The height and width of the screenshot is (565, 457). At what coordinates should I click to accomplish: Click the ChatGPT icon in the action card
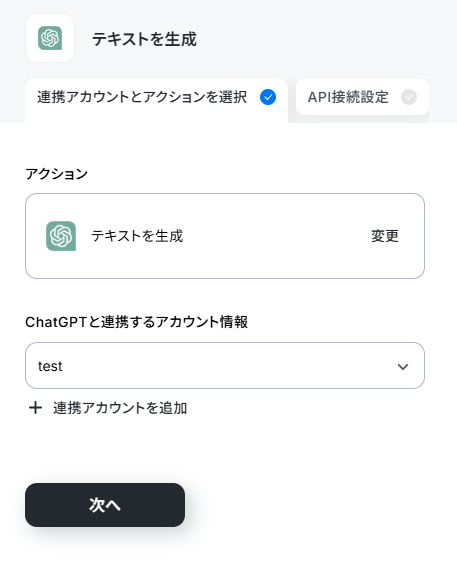[61, 236]
